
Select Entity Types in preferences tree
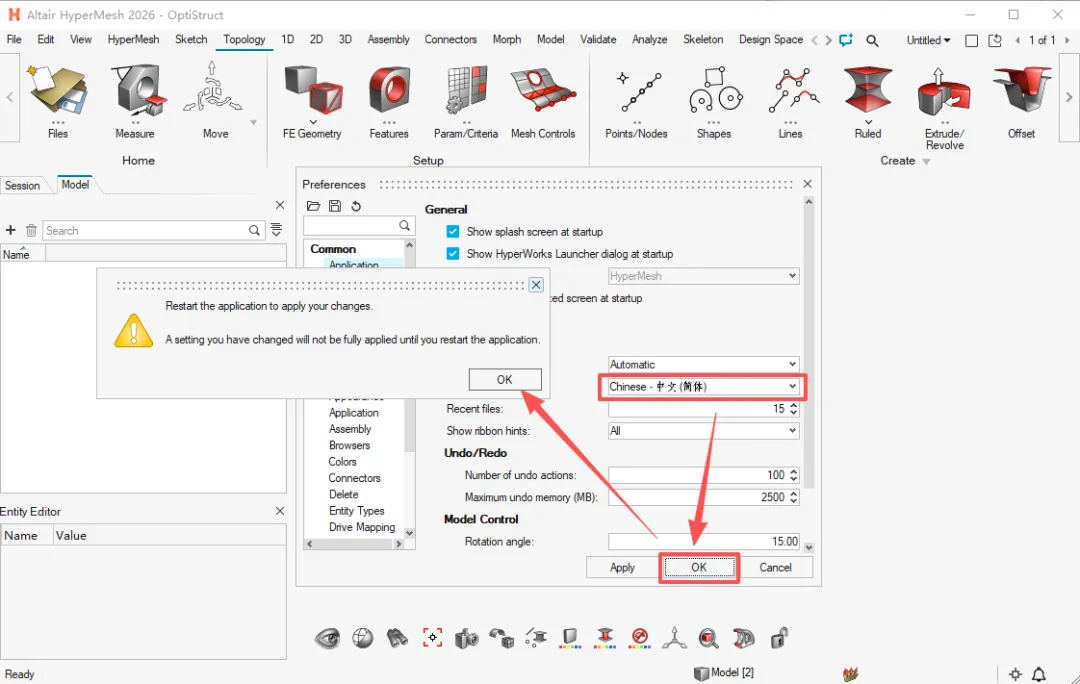[x=356, y=510]
